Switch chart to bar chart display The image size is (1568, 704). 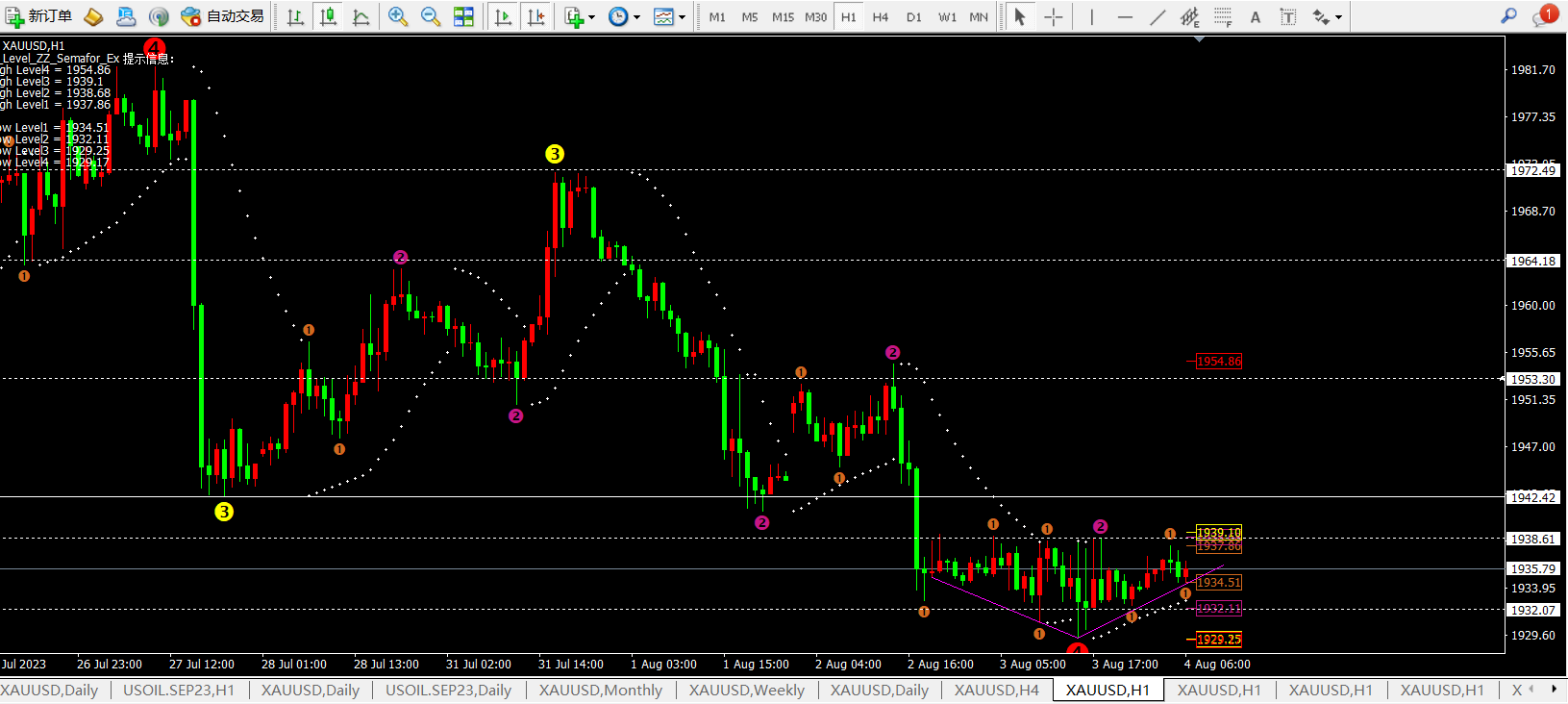tap(295, 16)
